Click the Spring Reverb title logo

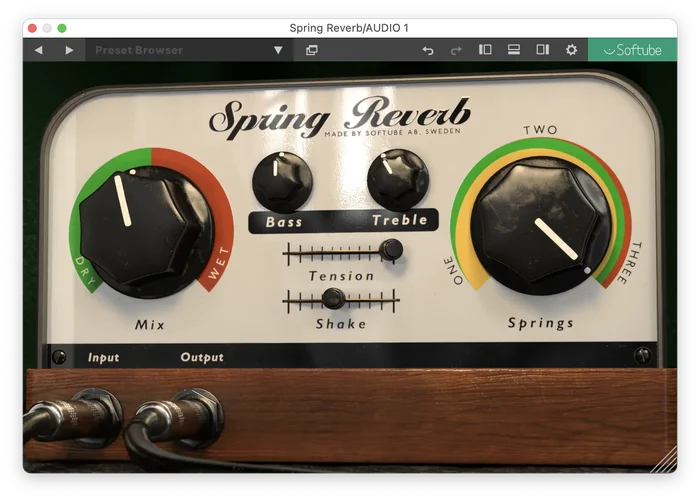click(339, 117)
